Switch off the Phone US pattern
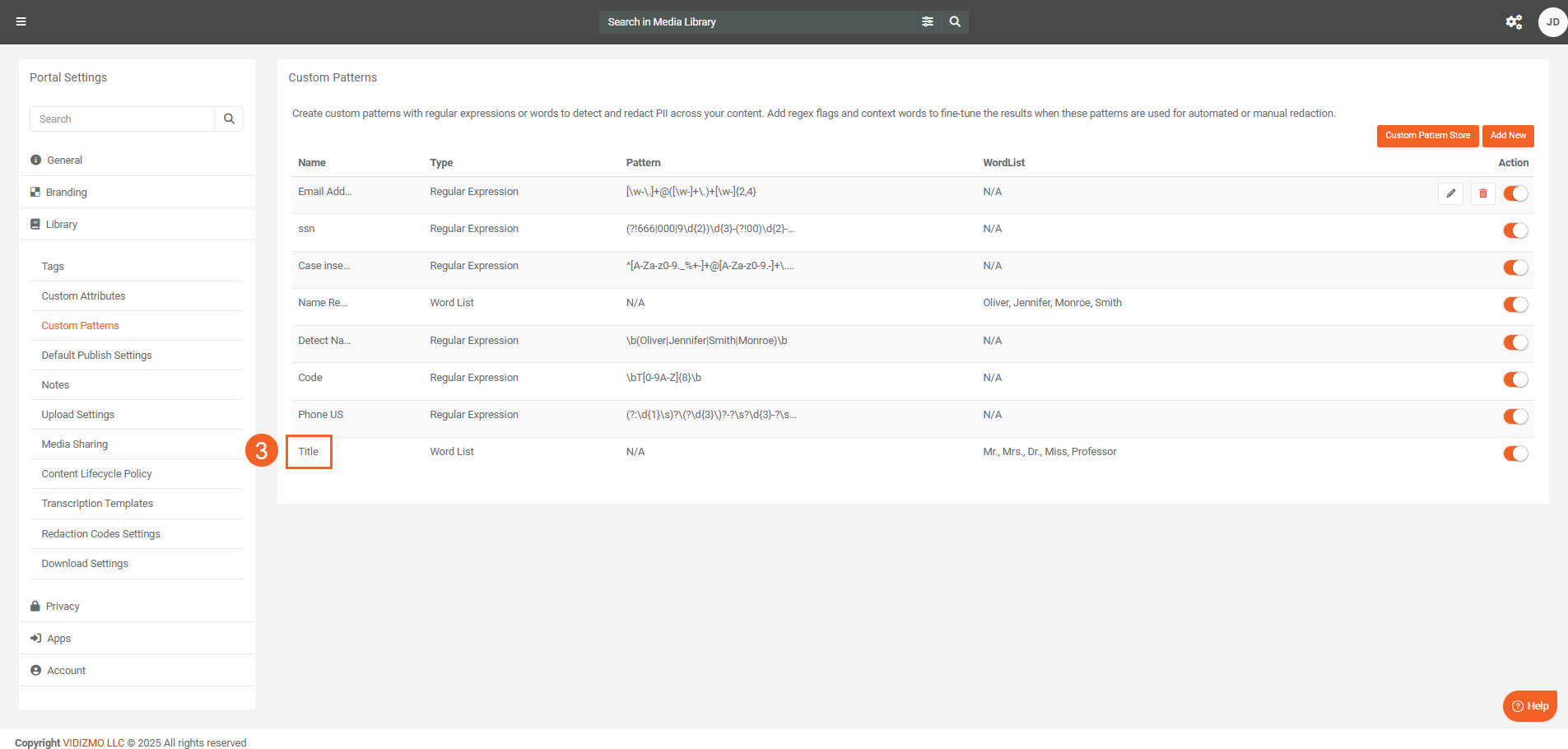Image resolution: width=1568 pixels, height=749 pixels. click(x=1514, y=416)
